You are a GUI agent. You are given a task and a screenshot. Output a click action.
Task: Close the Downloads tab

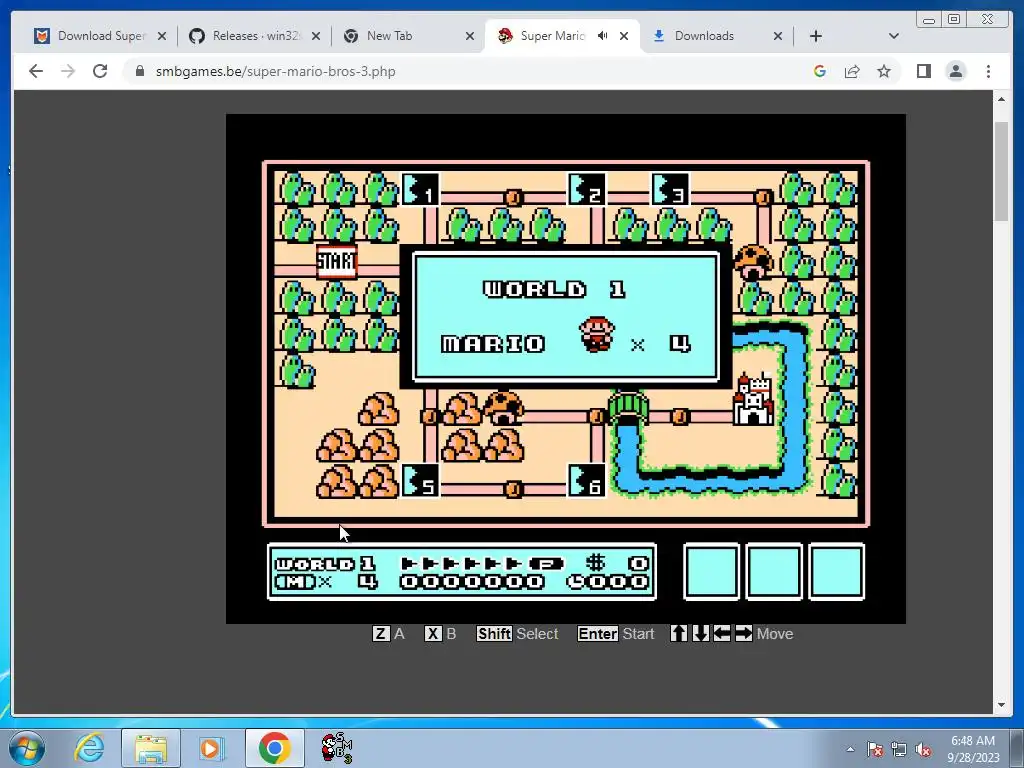click(x=778, y=37)
